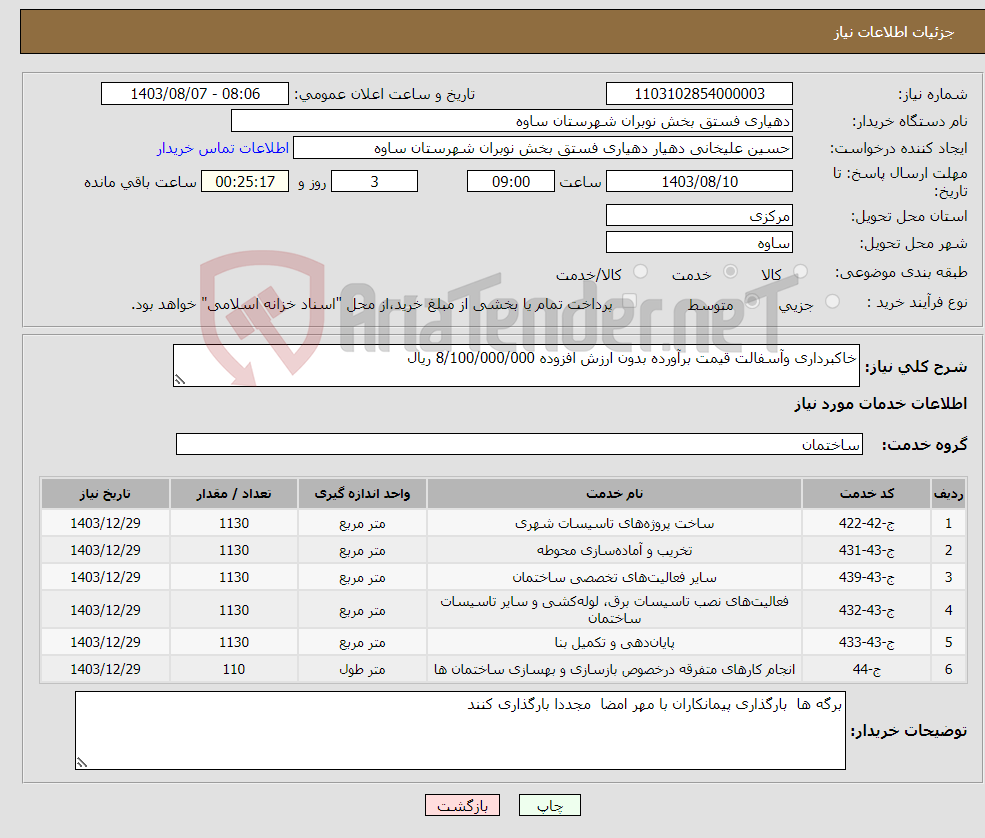
Task: Click the buyer notes textarea
Action: pos(460,731)
